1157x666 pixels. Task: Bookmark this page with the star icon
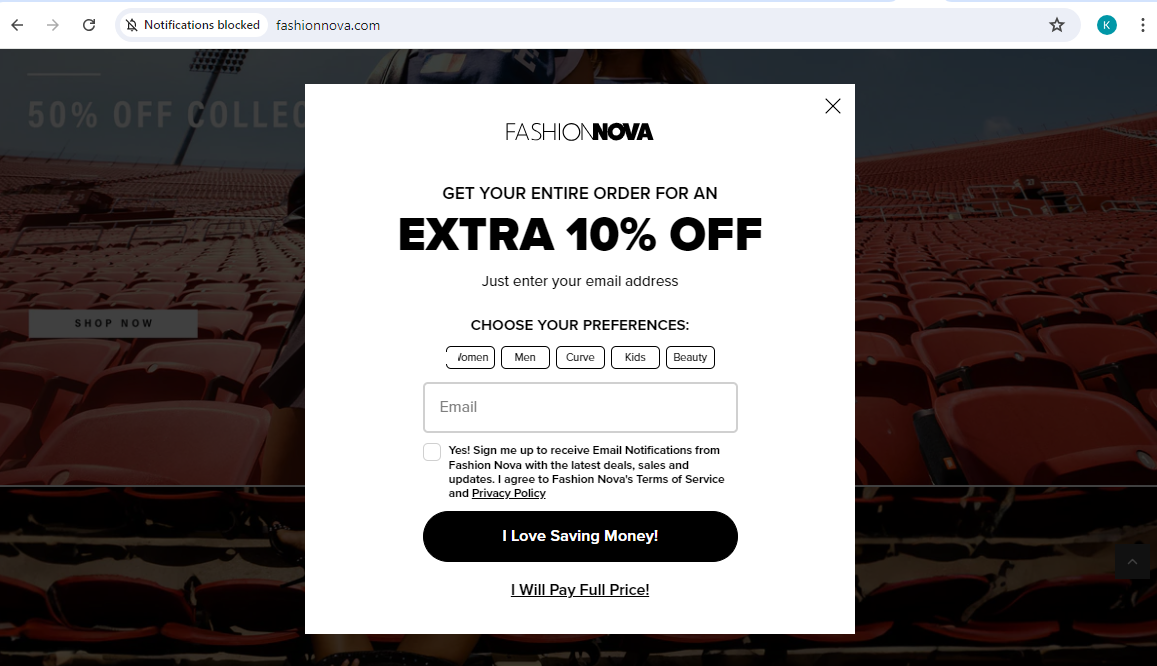coord(1057,25)
